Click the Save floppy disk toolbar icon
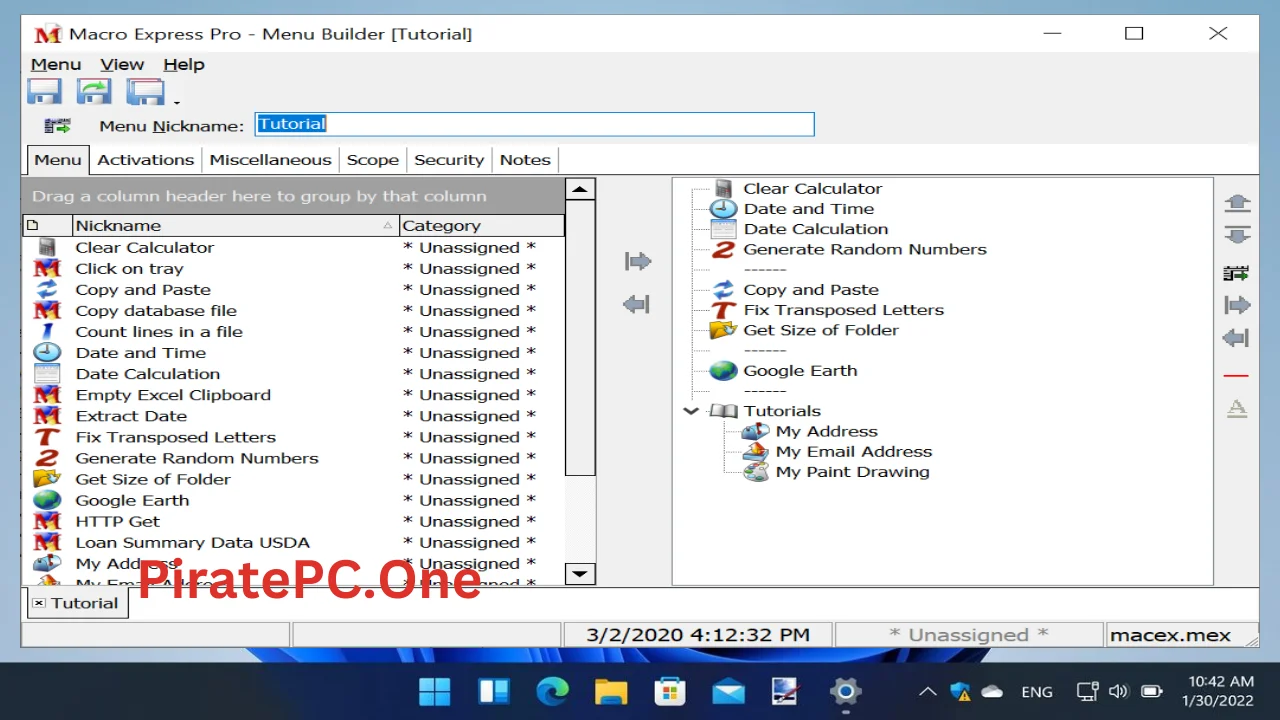 44,92
